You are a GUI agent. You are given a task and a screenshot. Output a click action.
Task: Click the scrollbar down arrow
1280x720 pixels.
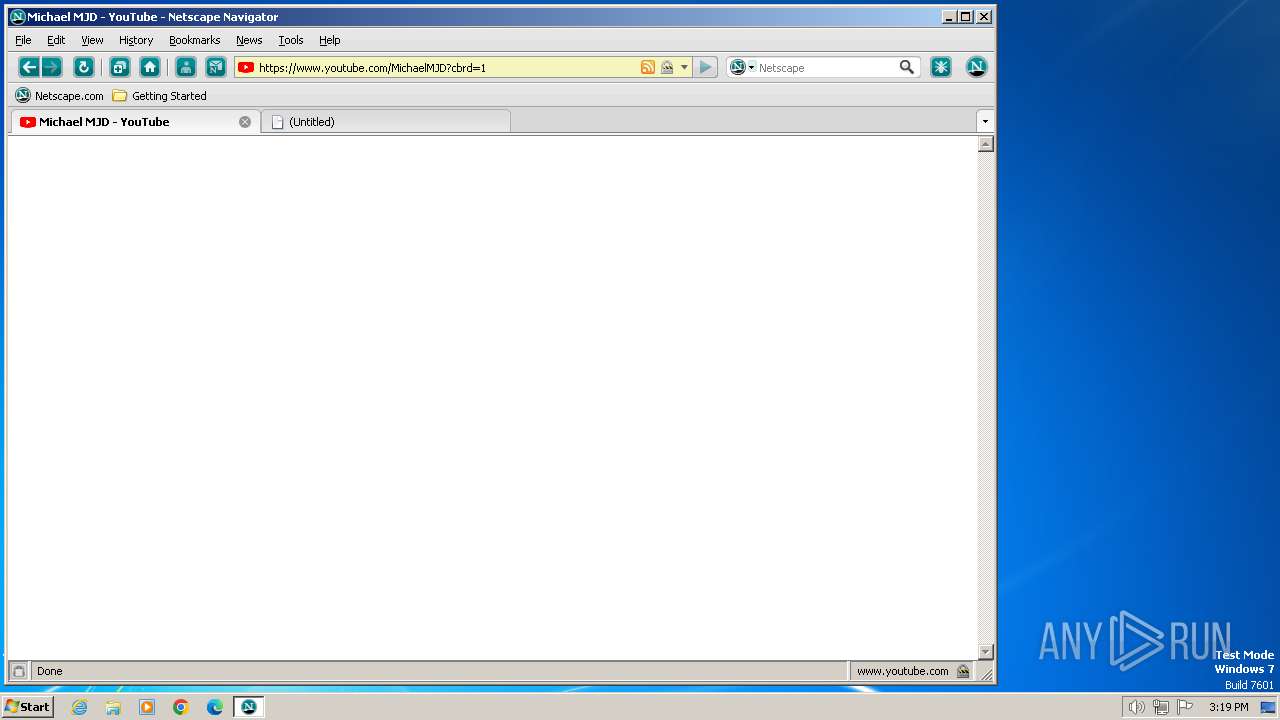point(985,652)
